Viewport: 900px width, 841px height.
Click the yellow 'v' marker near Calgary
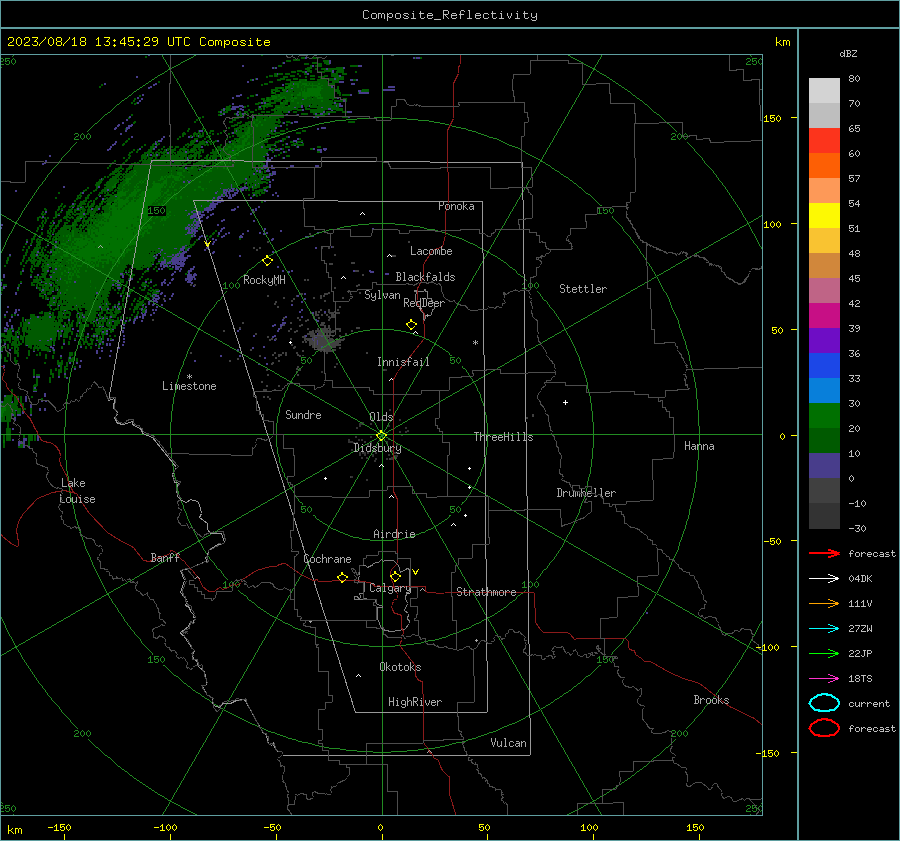[416, 572]
